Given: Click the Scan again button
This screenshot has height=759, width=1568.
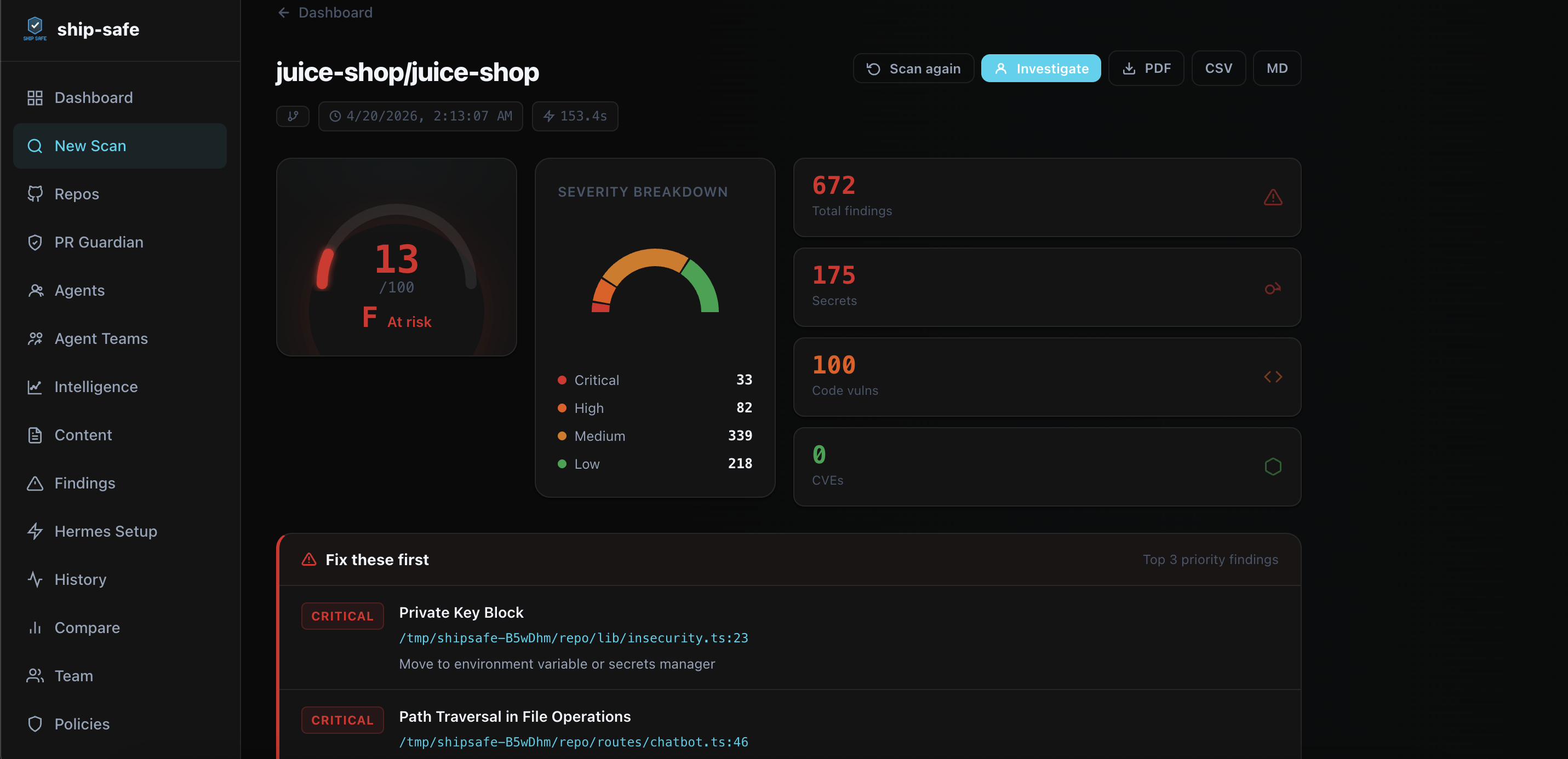Looking at the screenshot, I should [913, 68].
